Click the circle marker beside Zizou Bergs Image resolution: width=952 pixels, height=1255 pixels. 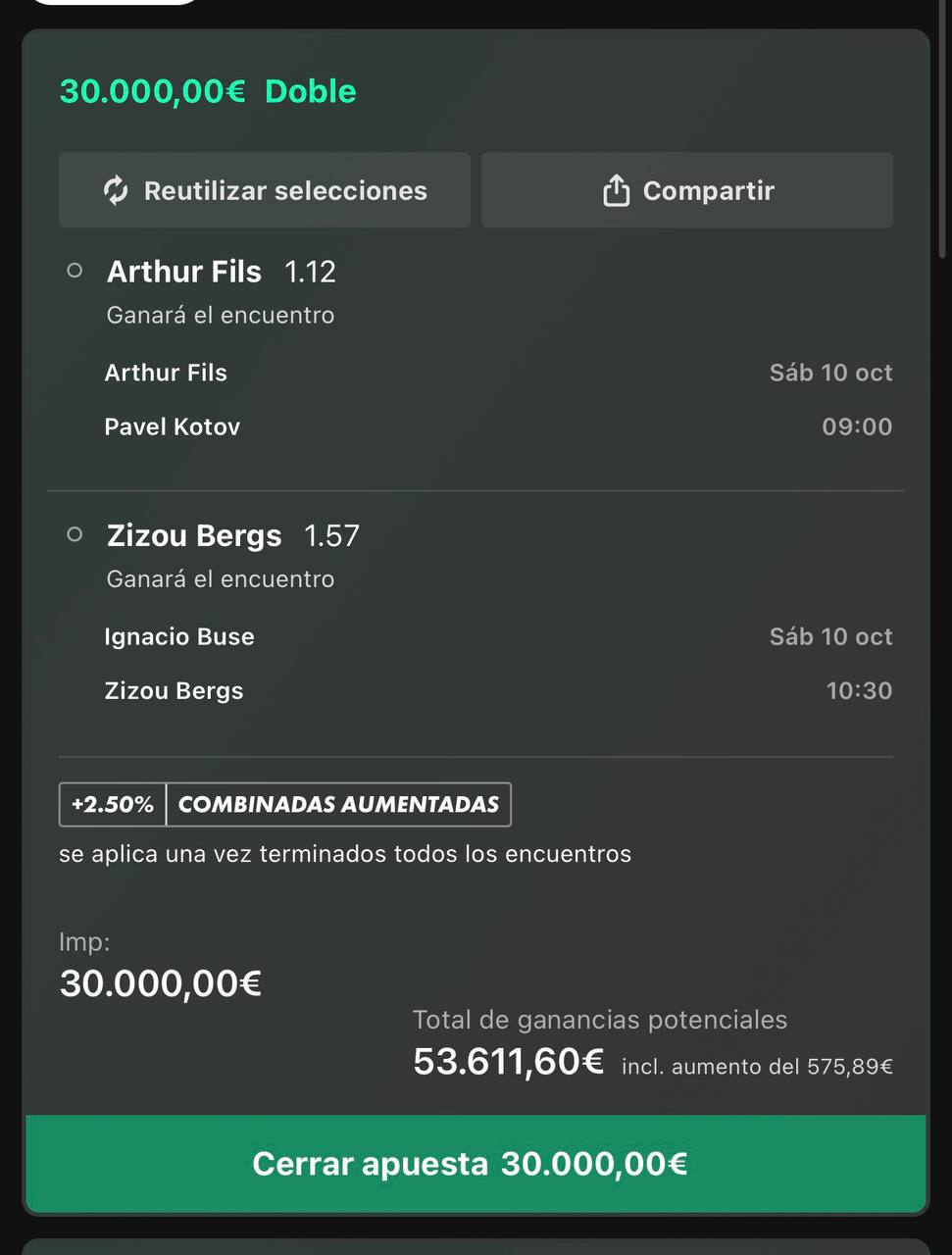tap(75, 534)
